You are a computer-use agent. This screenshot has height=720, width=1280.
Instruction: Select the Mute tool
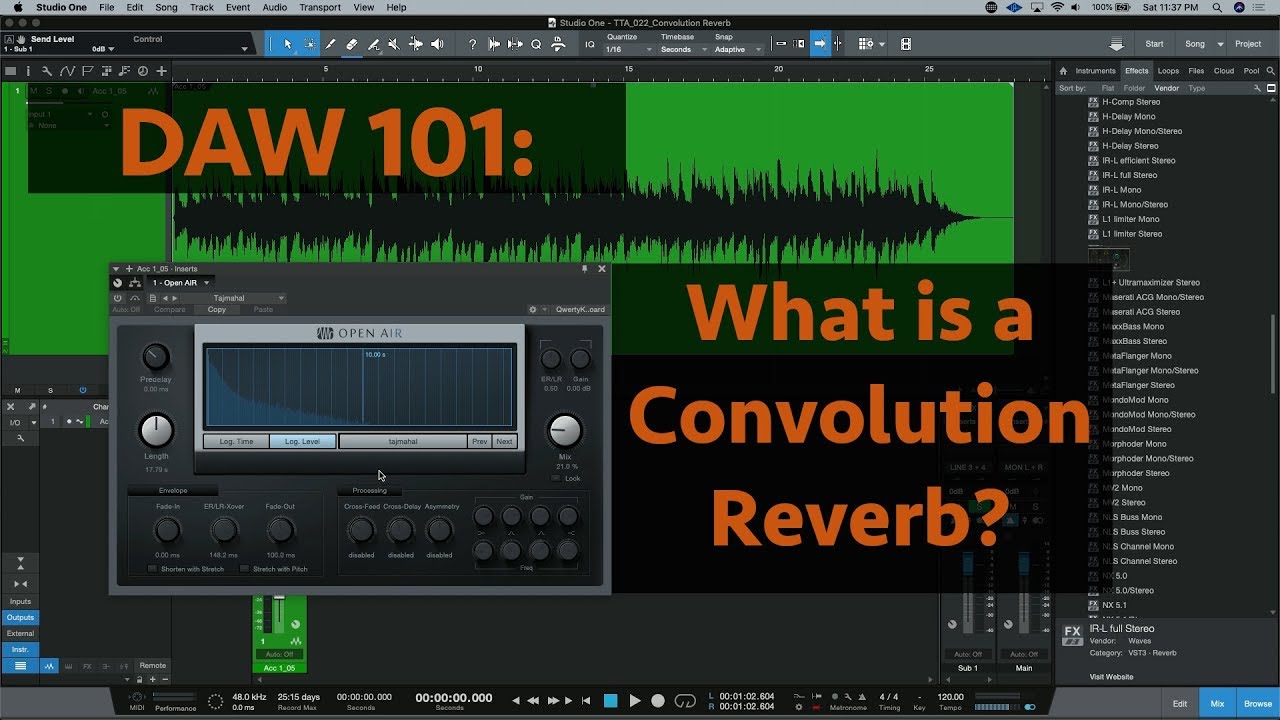(x=394, y=44)
